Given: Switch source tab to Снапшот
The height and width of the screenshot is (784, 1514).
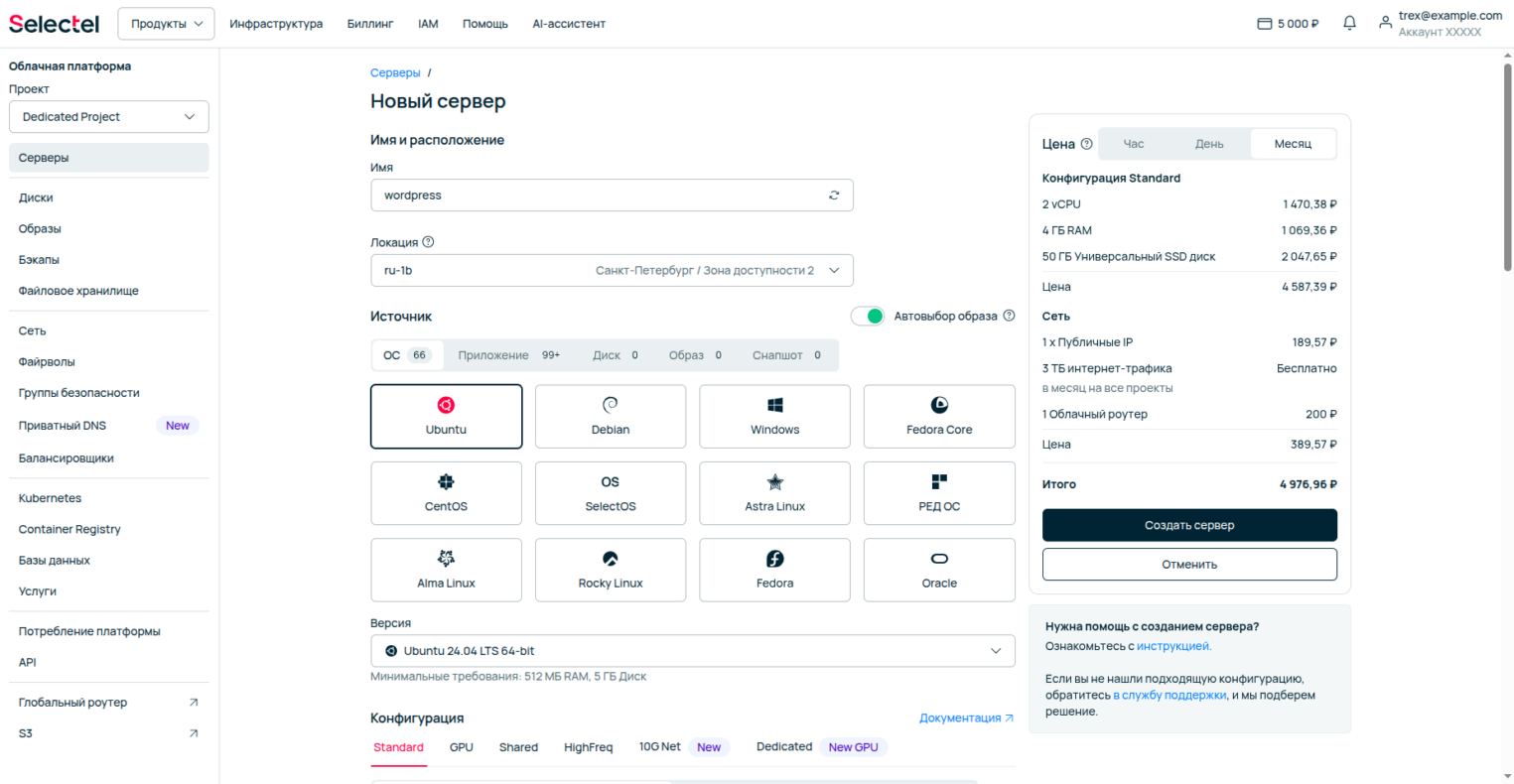Looking at the screenshot, I should coord(786,355).
